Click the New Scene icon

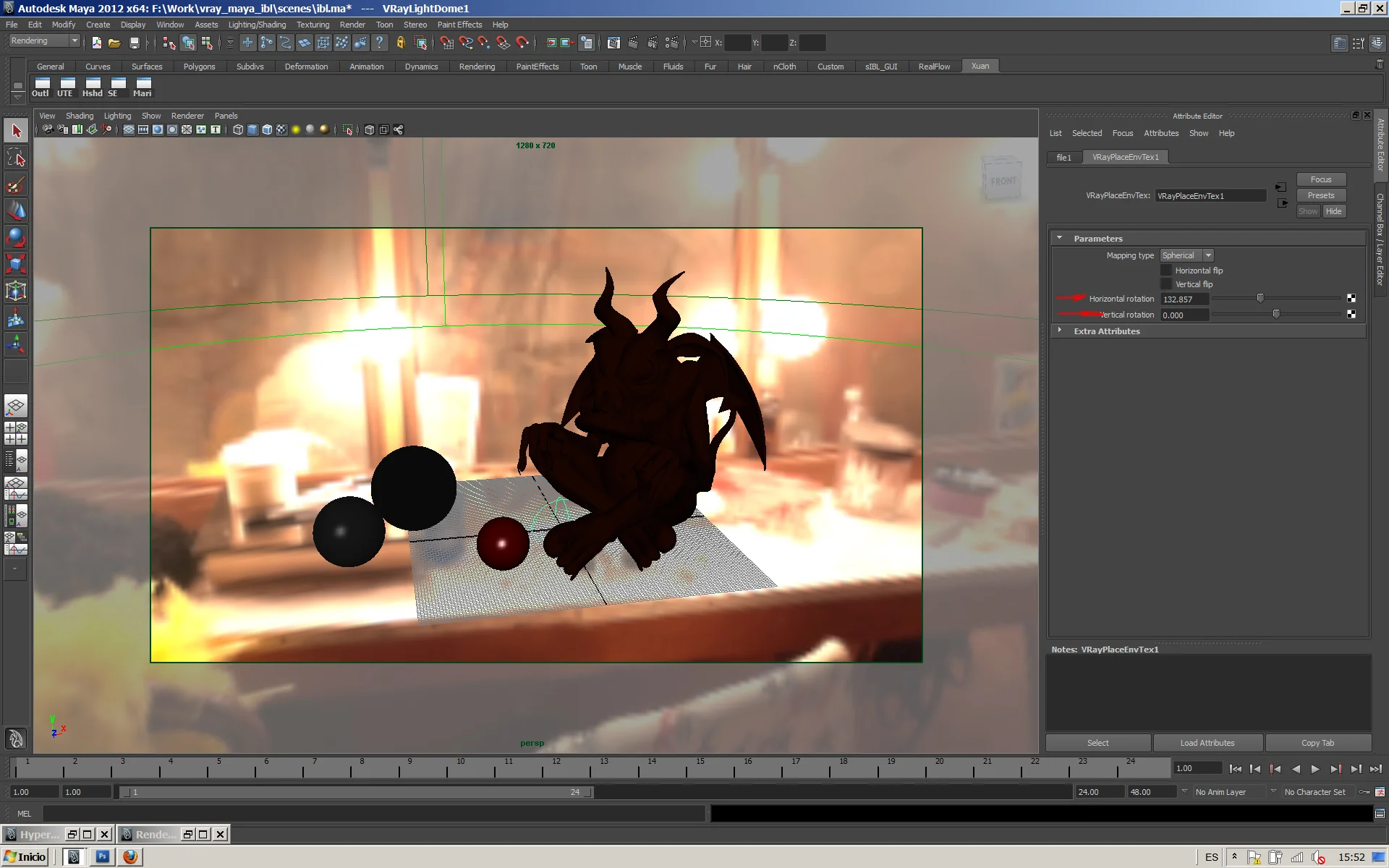coord(96,43)
